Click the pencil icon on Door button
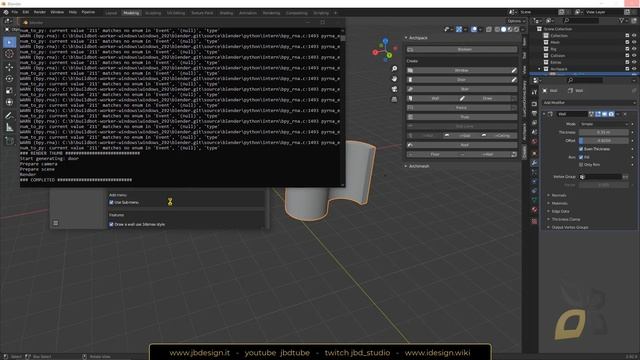640x360 pixels. pyautogui.click(x=514, y=80)
